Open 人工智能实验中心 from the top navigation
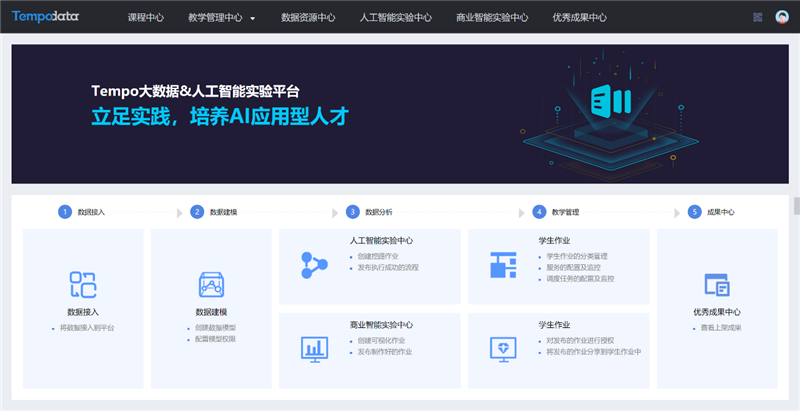800x411 pixels. coord(395,17)
